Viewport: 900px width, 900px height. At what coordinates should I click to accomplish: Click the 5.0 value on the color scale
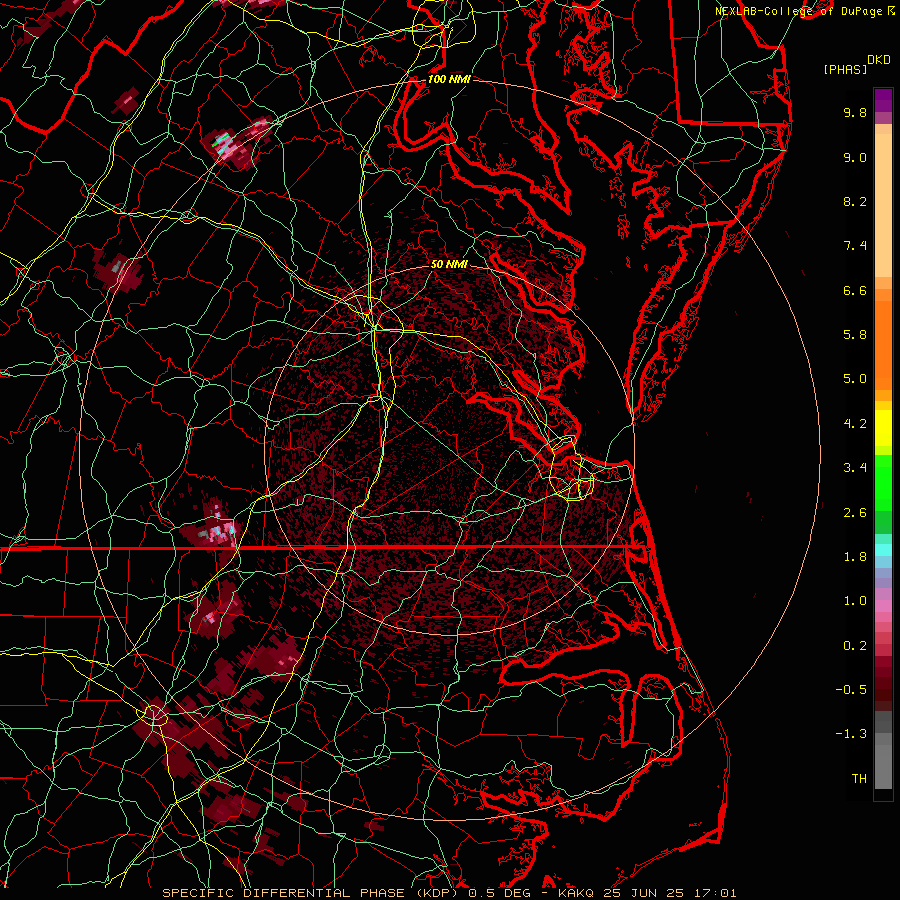click(x=855, y=379)
